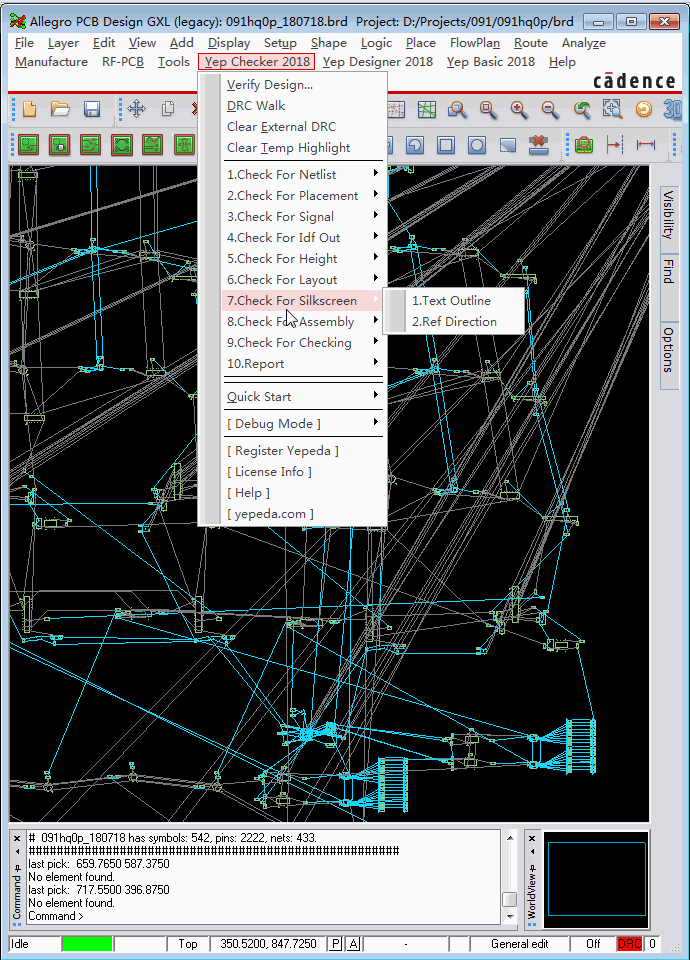Image resolution: width=690 pixels, height=960 pixels.
Task: Click [ License Info ] entry
Action: coord(303,471)
